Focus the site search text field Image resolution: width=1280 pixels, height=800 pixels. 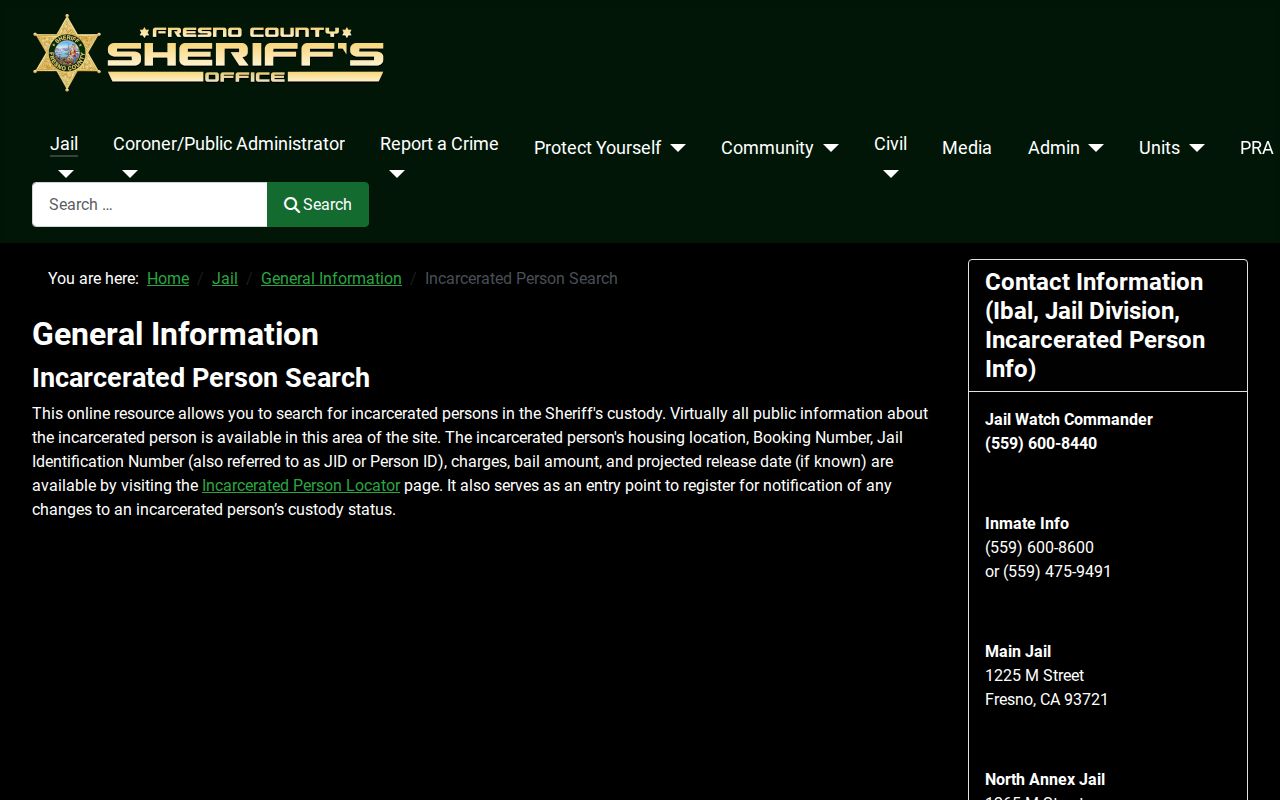pos(150,204)
